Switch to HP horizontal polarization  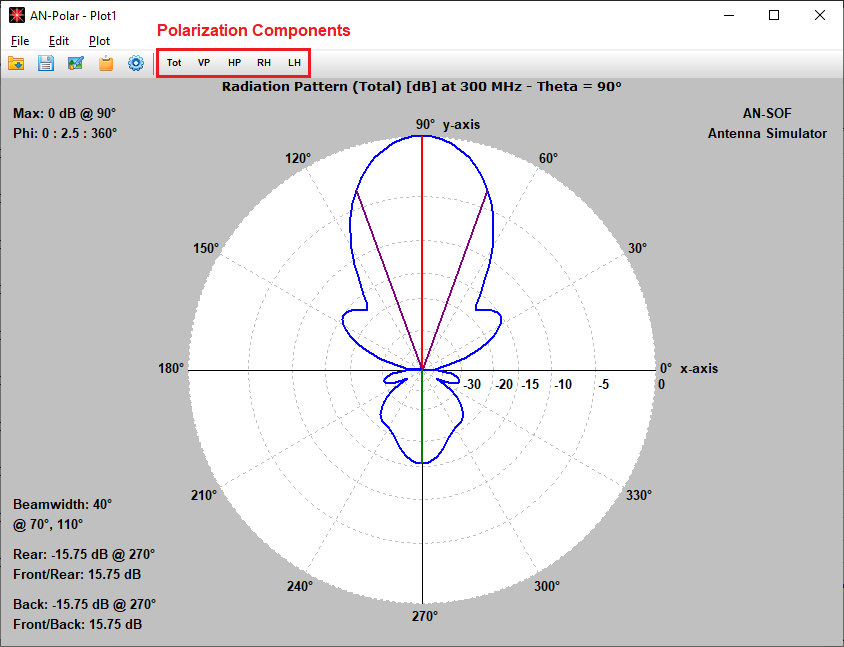pyautogui.click(x=234, y=63)
